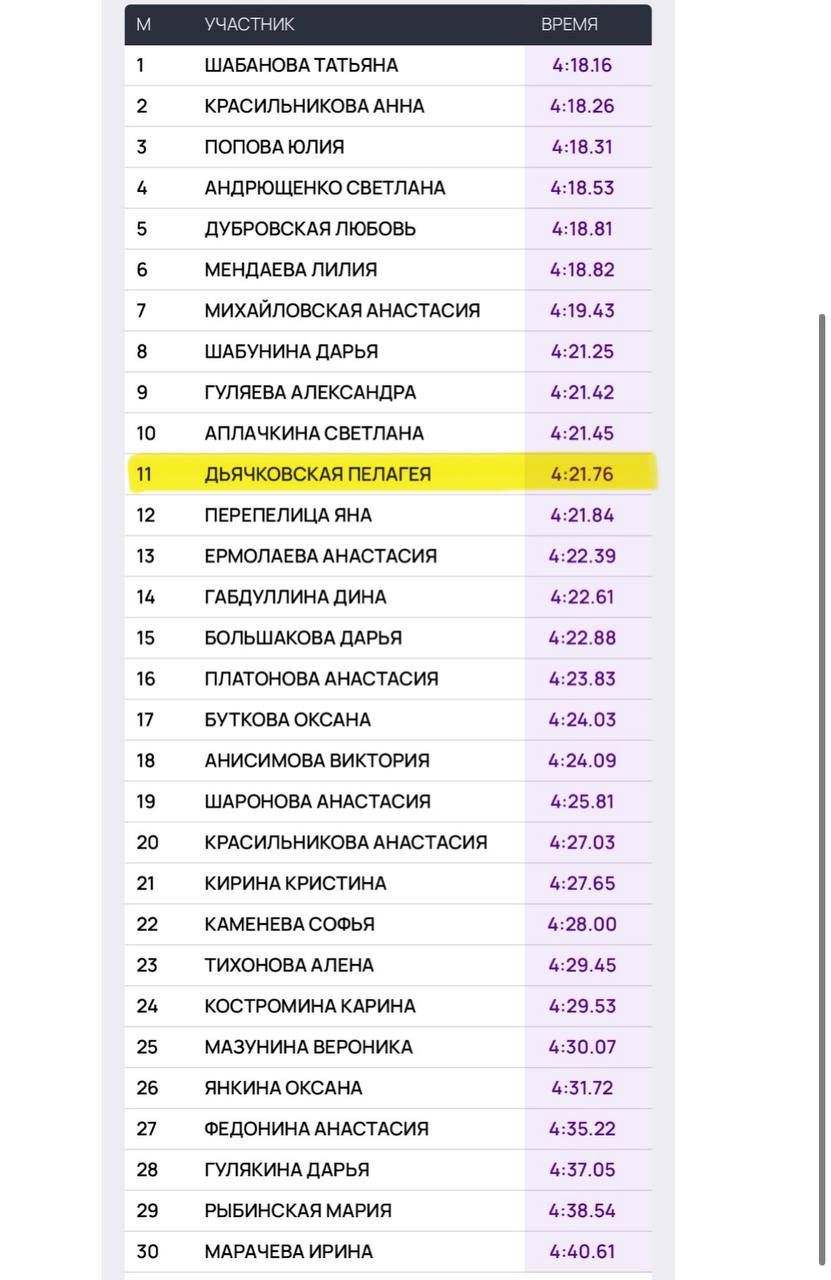This screenshot has height=1280, width=831.
Task: Click the name ПОПОВА ЮЛИЯ
Action: click(274, 147)
